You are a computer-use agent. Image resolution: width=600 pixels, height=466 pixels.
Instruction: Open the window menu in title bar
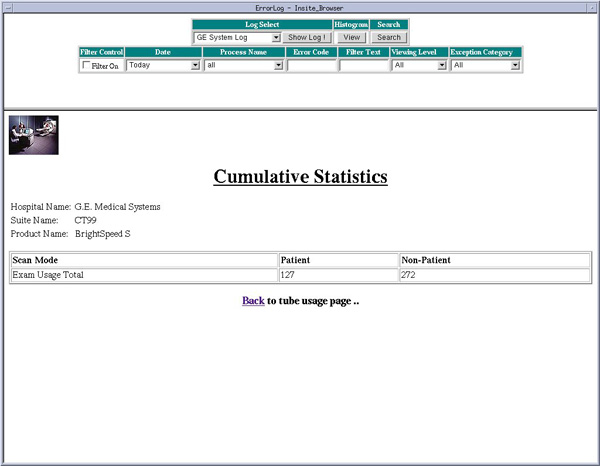pos(7,6)
